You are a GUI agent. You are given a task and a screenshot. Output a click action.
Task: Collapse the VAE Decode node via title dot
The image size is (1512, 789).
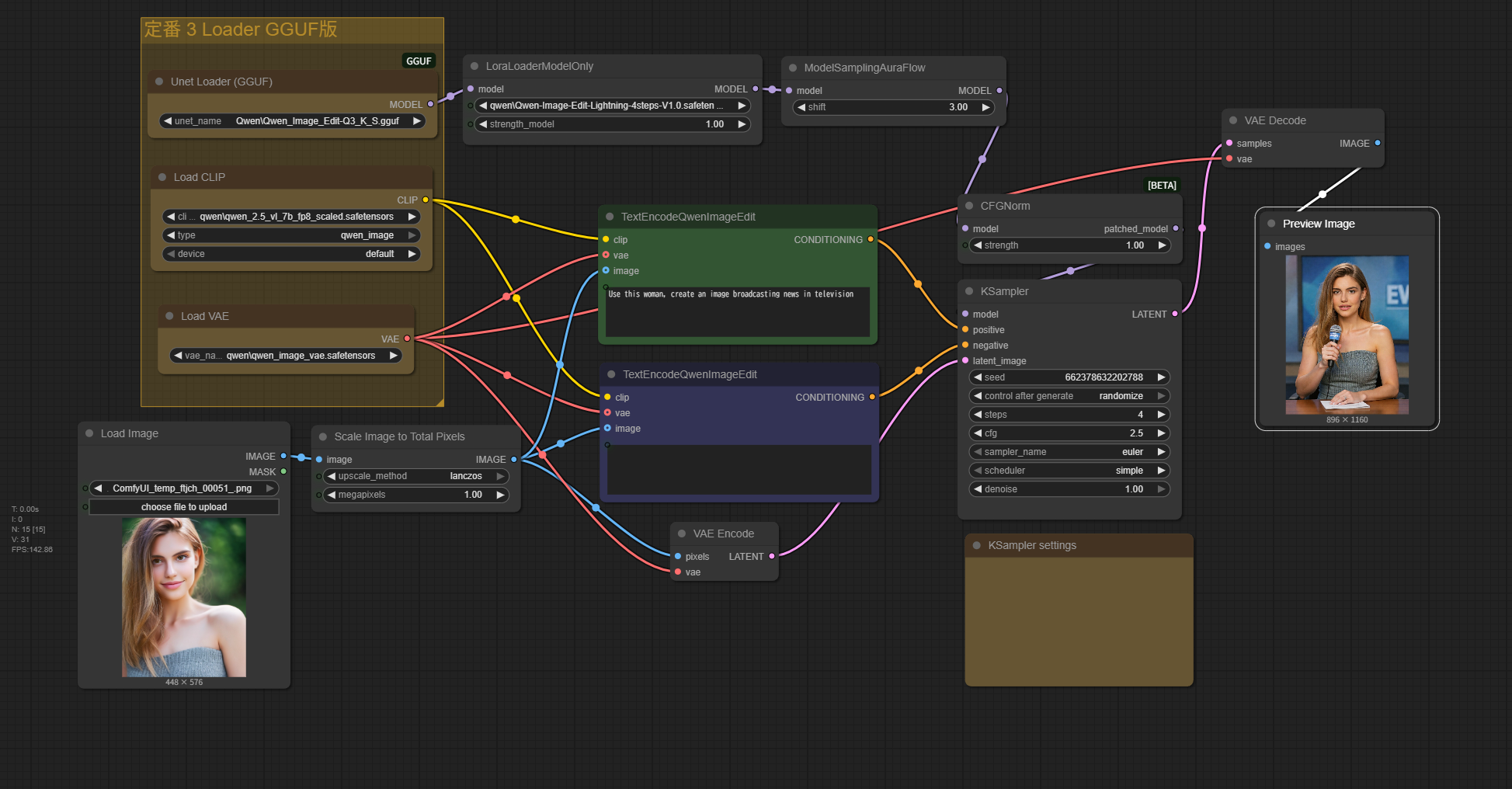pyautogui.click(x=1233, y=120)
